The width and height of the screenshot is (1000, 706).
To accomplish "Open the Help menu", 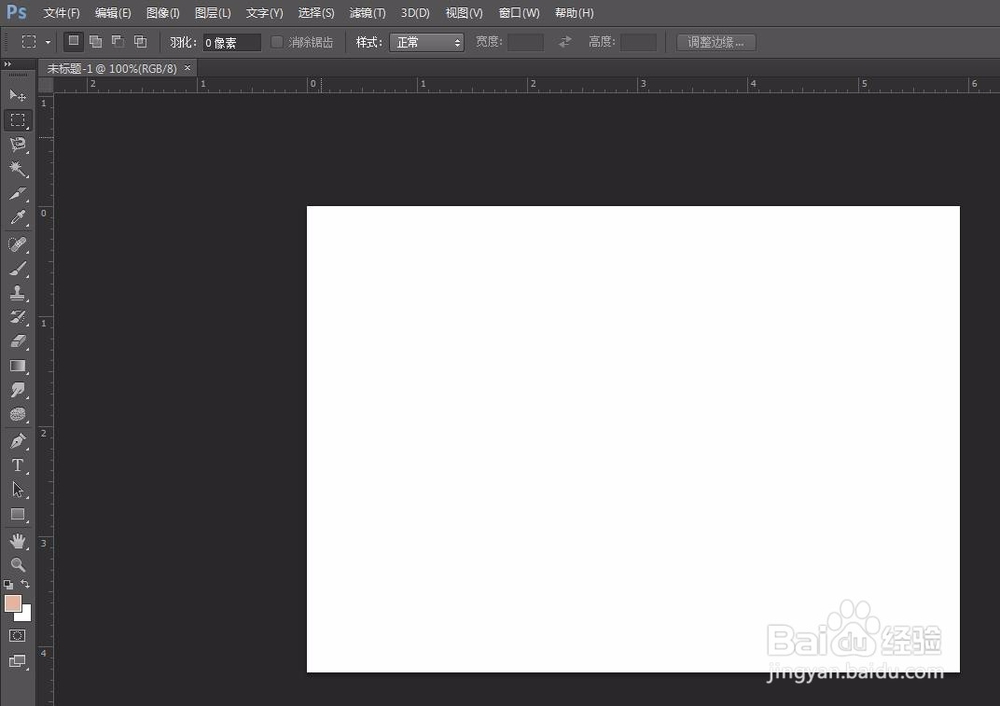I will point(574,13).
